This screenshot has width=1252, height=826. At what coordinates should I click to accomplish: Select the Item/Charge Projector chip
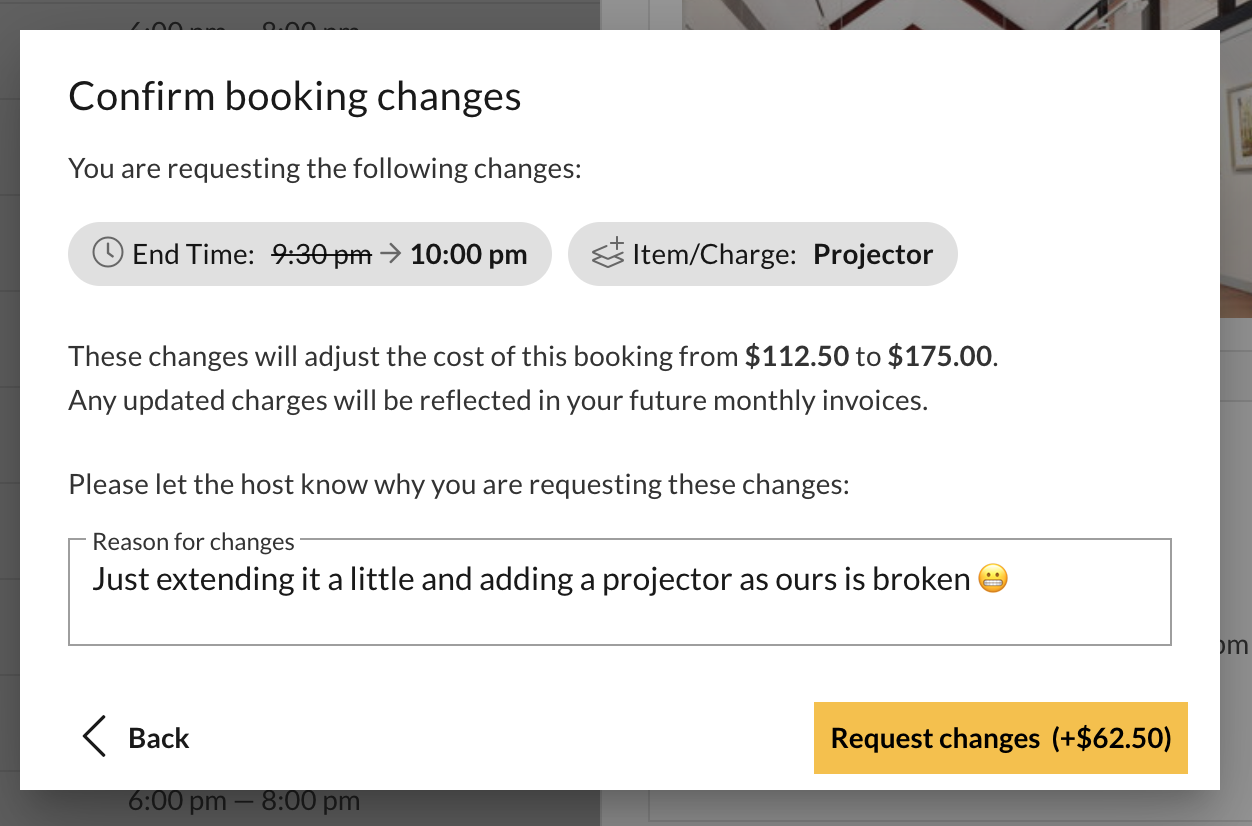762,254
